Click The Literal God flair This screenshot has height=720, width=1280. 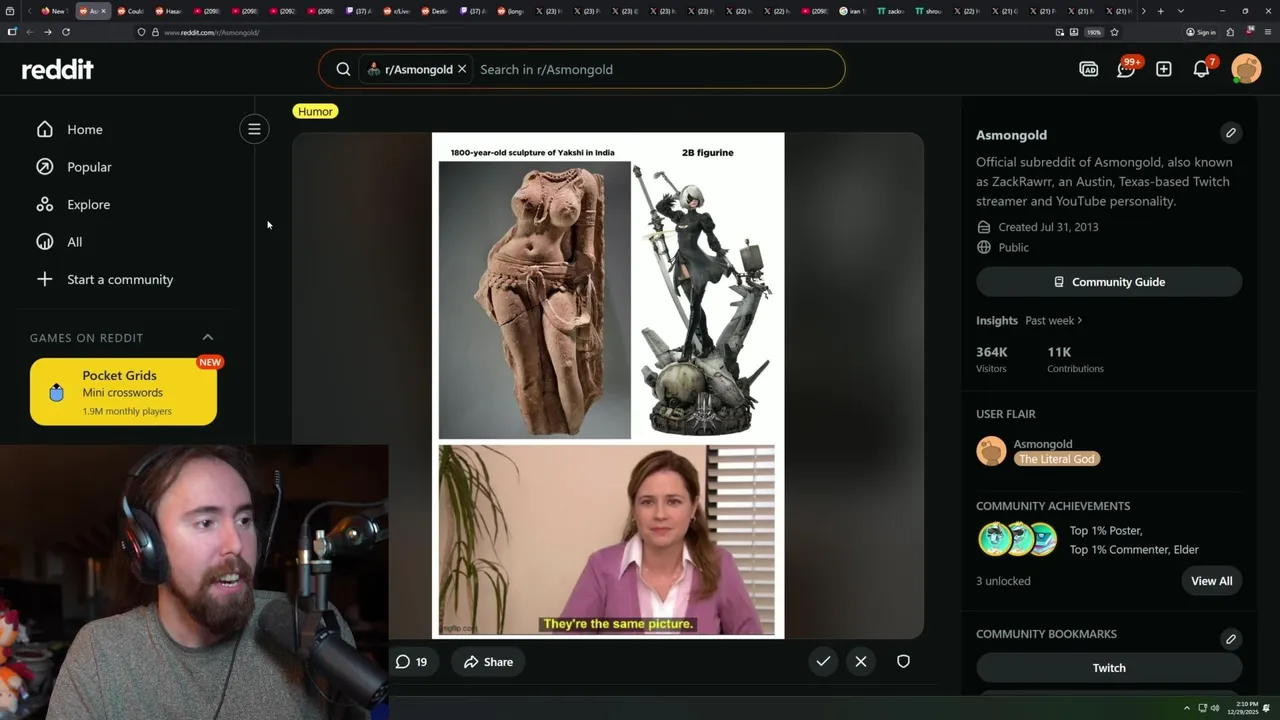tap(1057, 459)
